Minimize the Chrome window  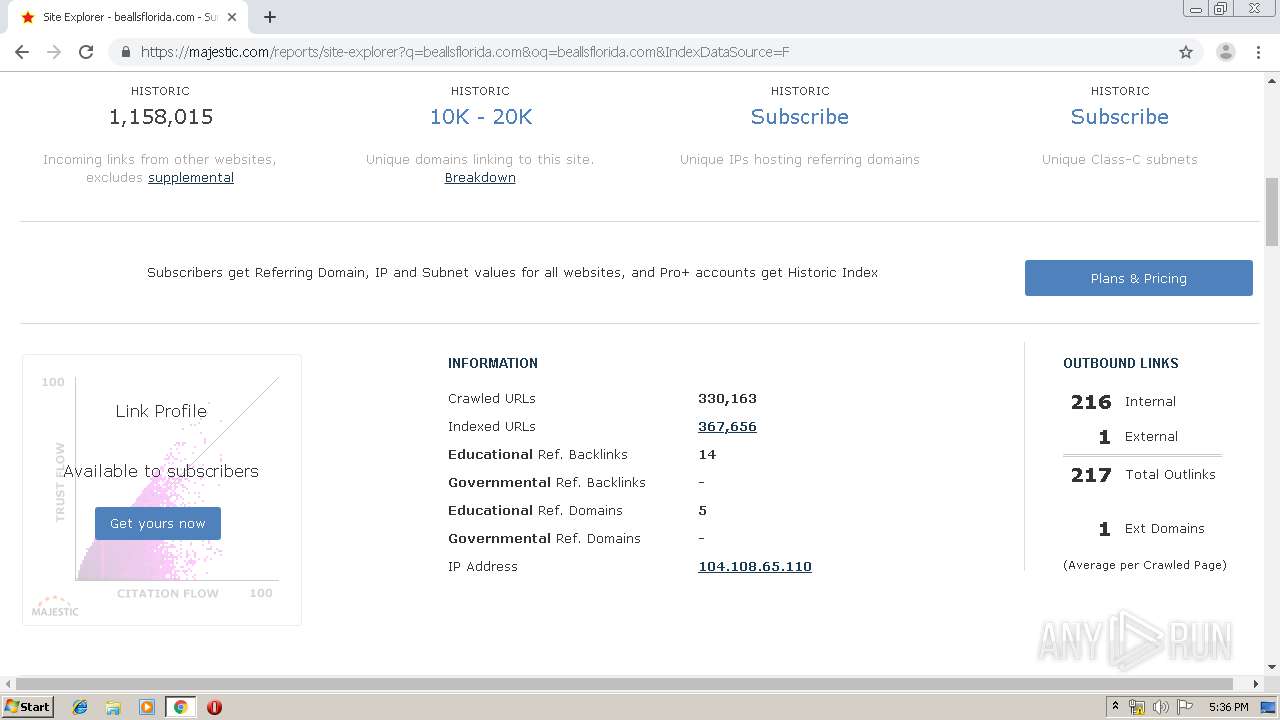click(x=1195, y=9)
